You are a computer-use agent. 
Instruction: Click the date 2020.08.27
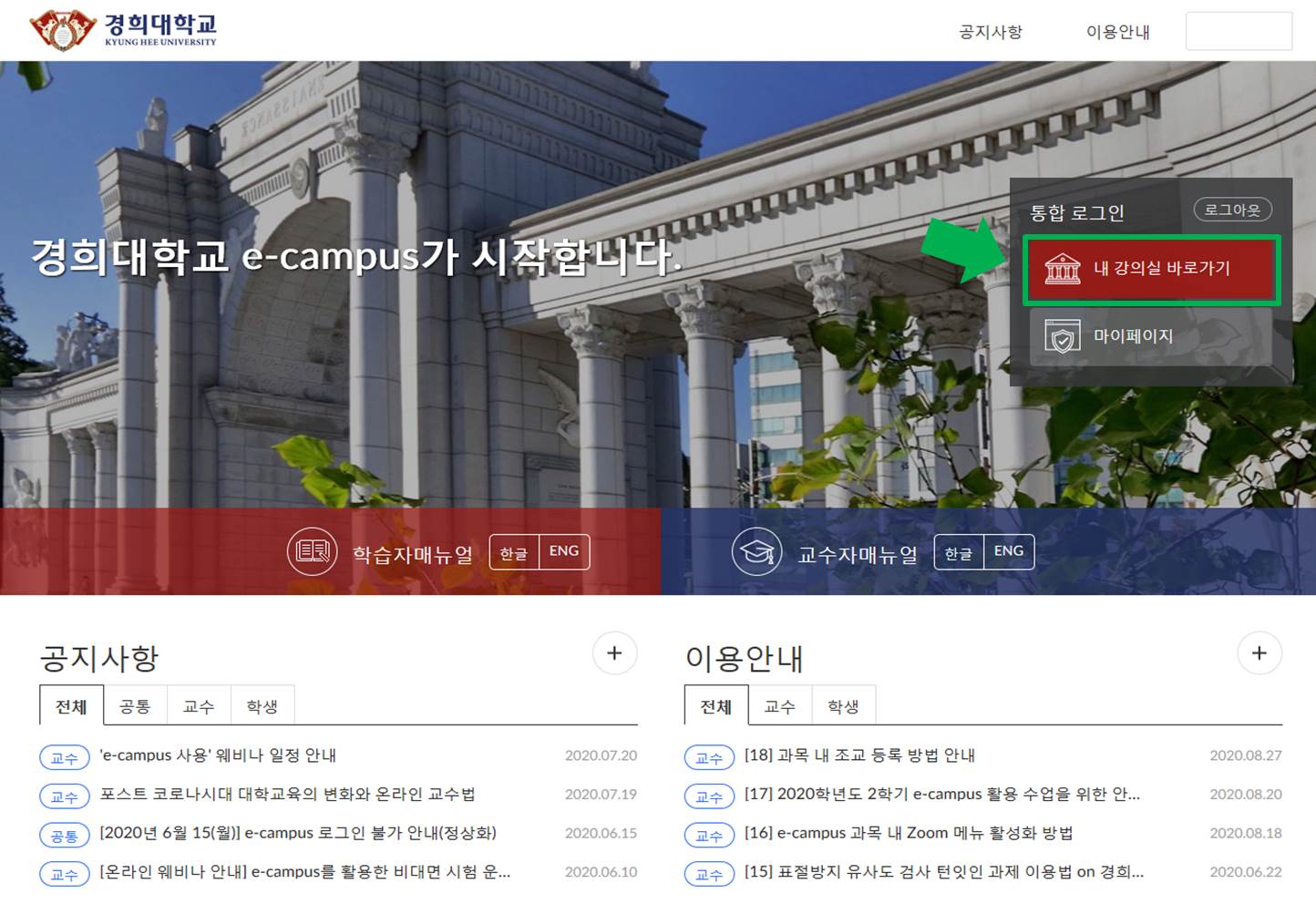pos(1246,755)
